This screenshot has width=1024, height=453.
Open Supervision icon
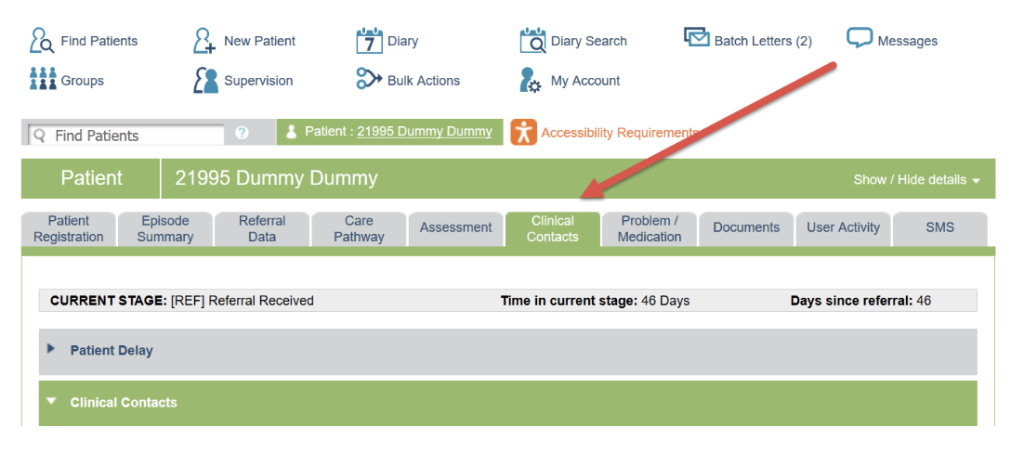[205, 81]
